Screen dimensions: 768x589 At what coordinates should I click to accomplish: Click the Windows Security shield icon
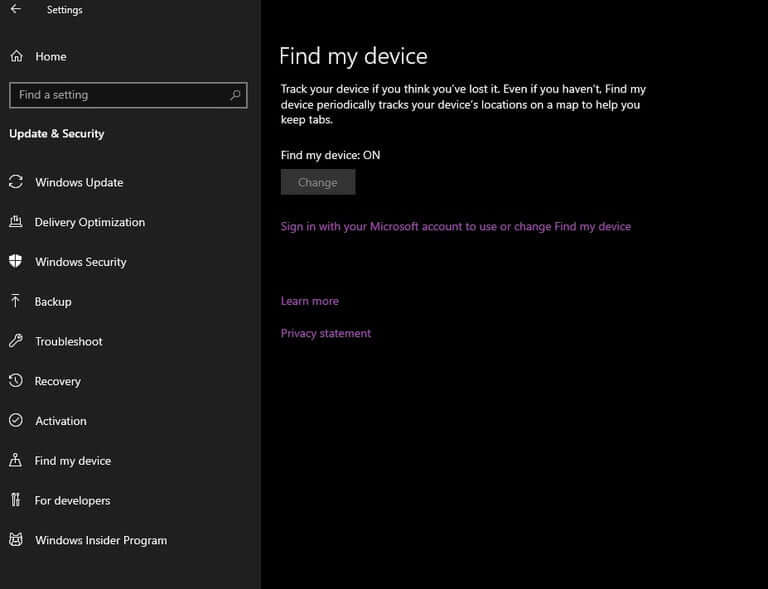(x=16, y=262)
